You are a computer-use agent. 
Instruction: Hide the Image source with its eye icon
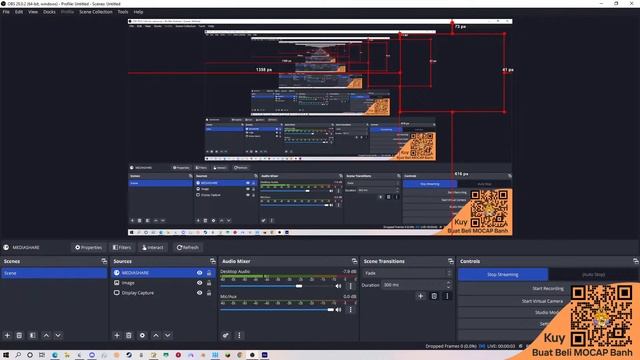pyautogui.click(x=200, y=282)
